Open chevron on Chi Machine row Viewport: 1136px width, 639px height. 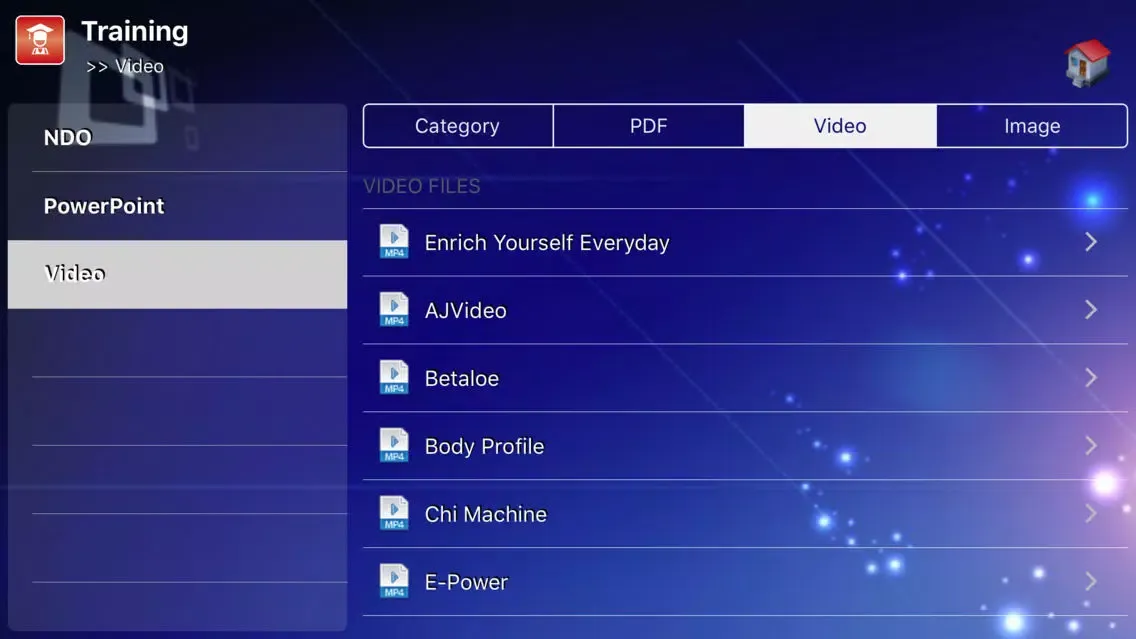coord(1091,514)
